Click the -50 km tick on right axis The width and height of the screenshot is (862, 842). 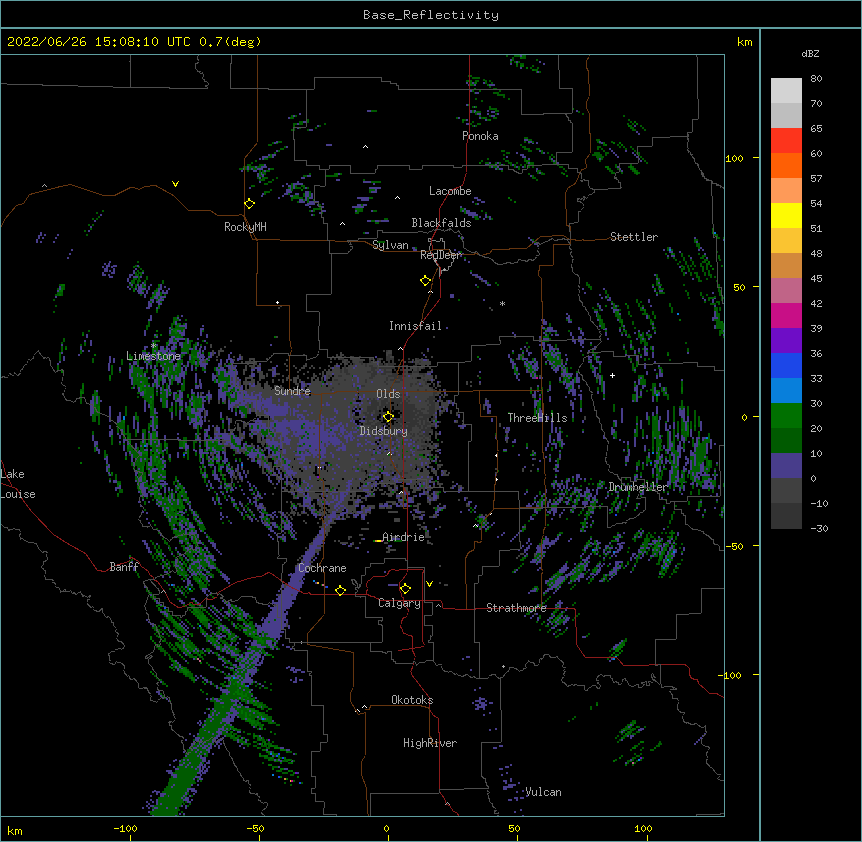coord(734,546)
